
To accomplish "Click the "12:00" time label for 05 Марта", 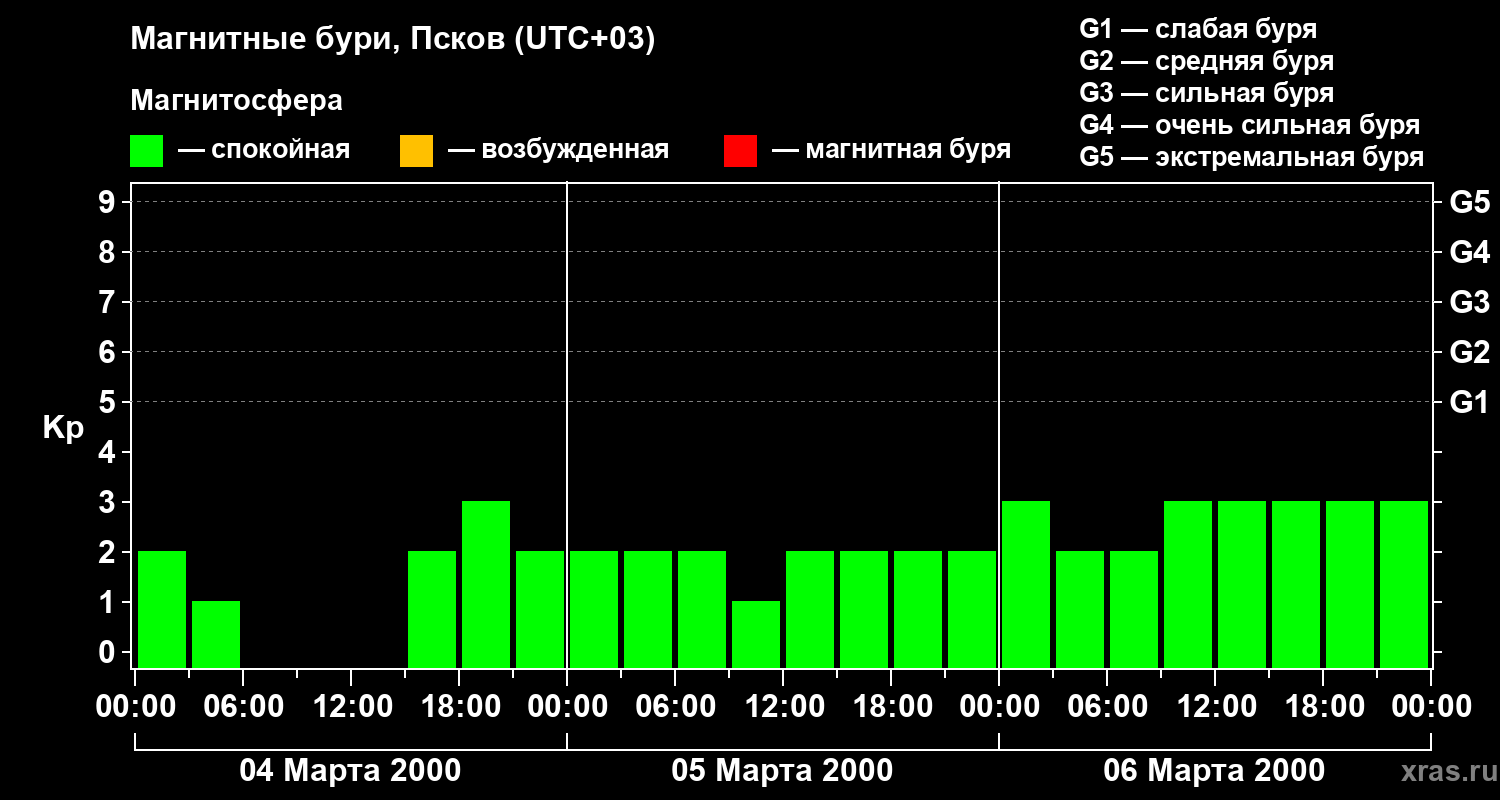I will [783, 707].
